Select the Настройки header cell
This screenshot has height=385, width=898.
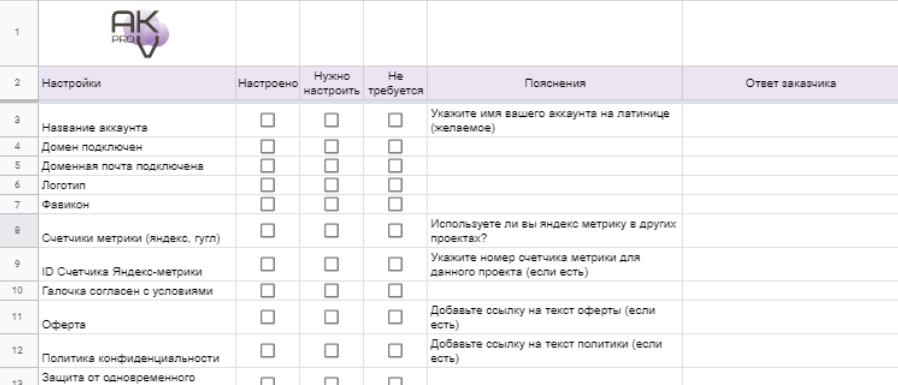coord(137,83)
